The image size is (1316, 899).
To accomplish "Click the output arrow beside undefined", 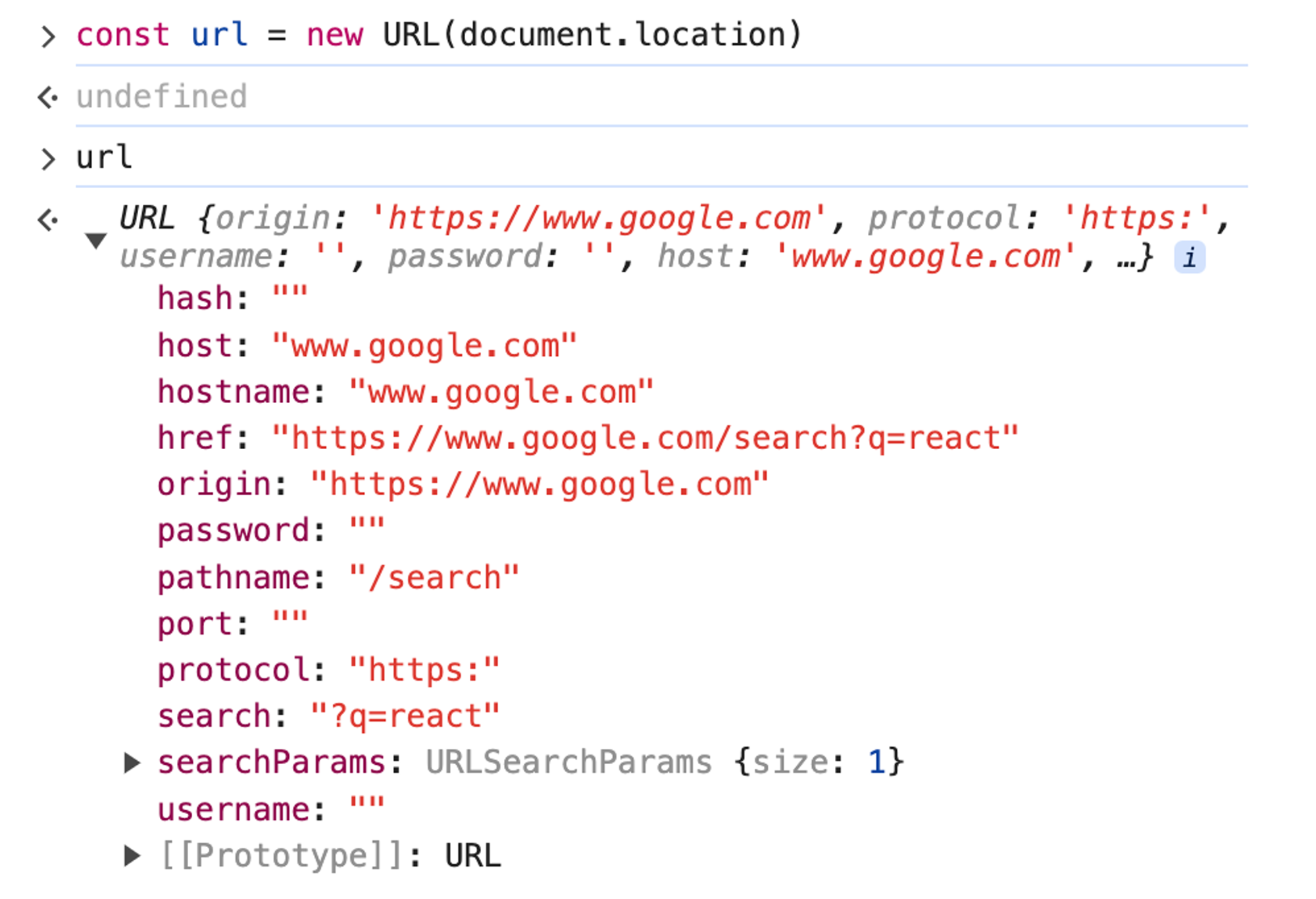I will coord(47,98).
